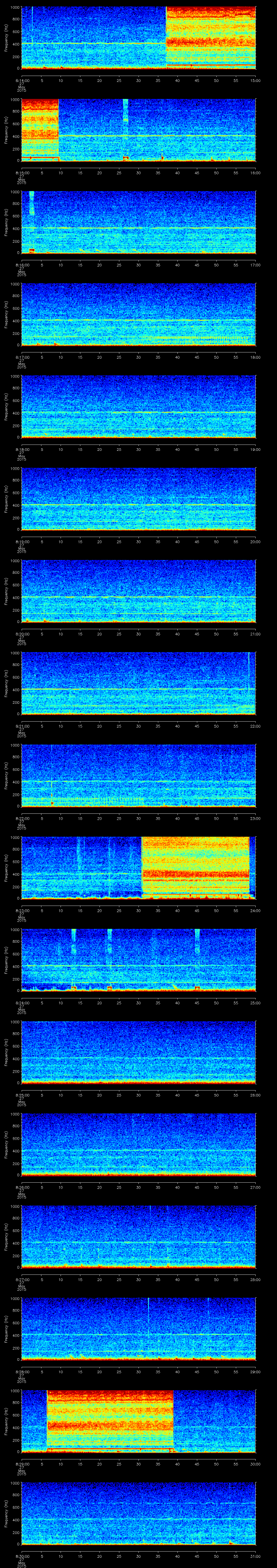Select the spectrogram panel starting at 8:21:00
This screenshot has width=277, height=1568.
click(138, 683)
